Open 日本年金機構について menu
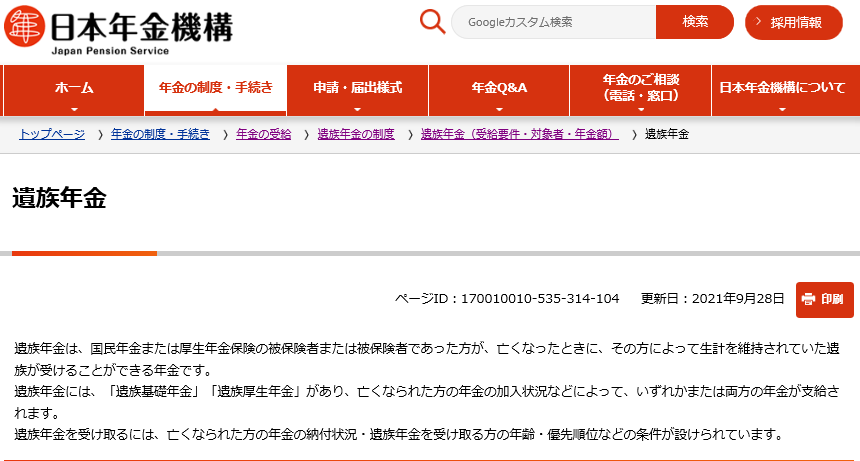This screenshot has height=461, width=860. click(x=782, y=88)
